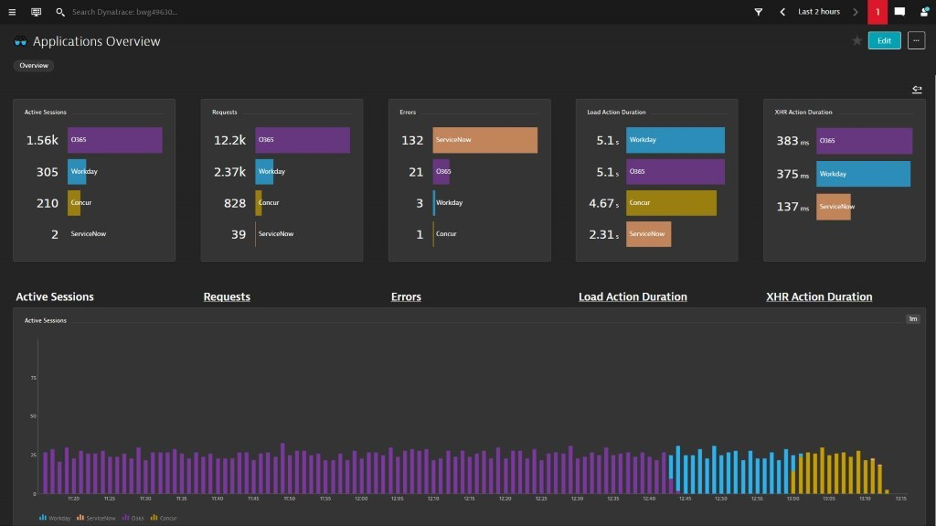
Task: Open the Last 2 hours timeframe selector
Action: [x=819, y=12]
